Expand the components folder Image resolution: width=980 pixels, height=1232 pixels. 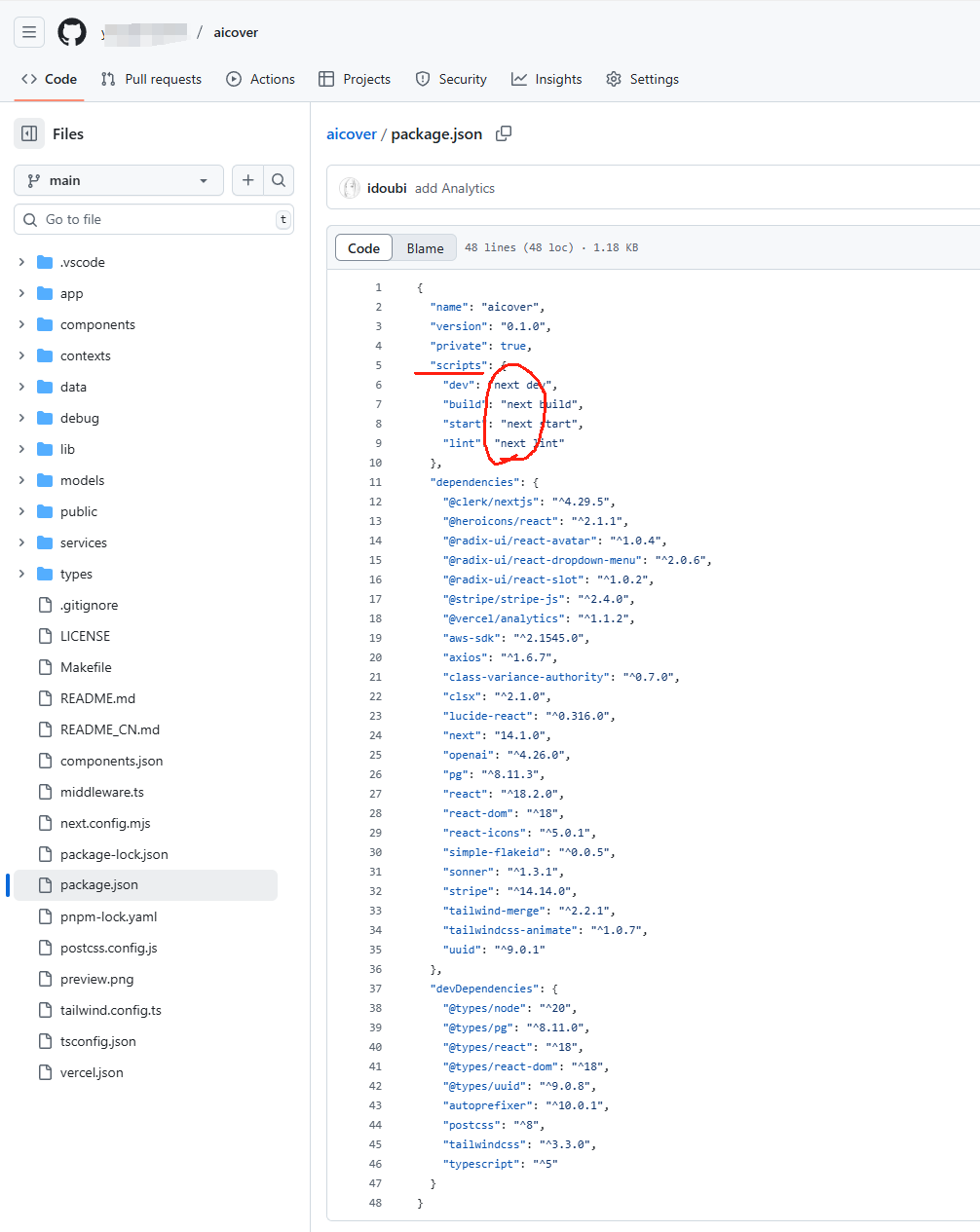click(97, 324)
